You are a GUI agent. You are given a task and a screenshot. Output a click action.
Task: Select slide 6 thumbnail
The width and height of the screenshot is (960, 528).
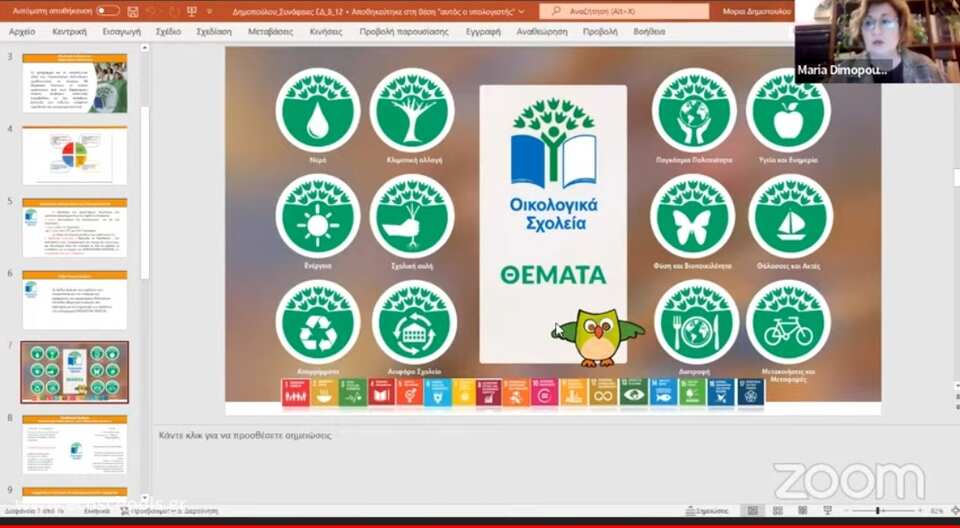tap(75, 300)
